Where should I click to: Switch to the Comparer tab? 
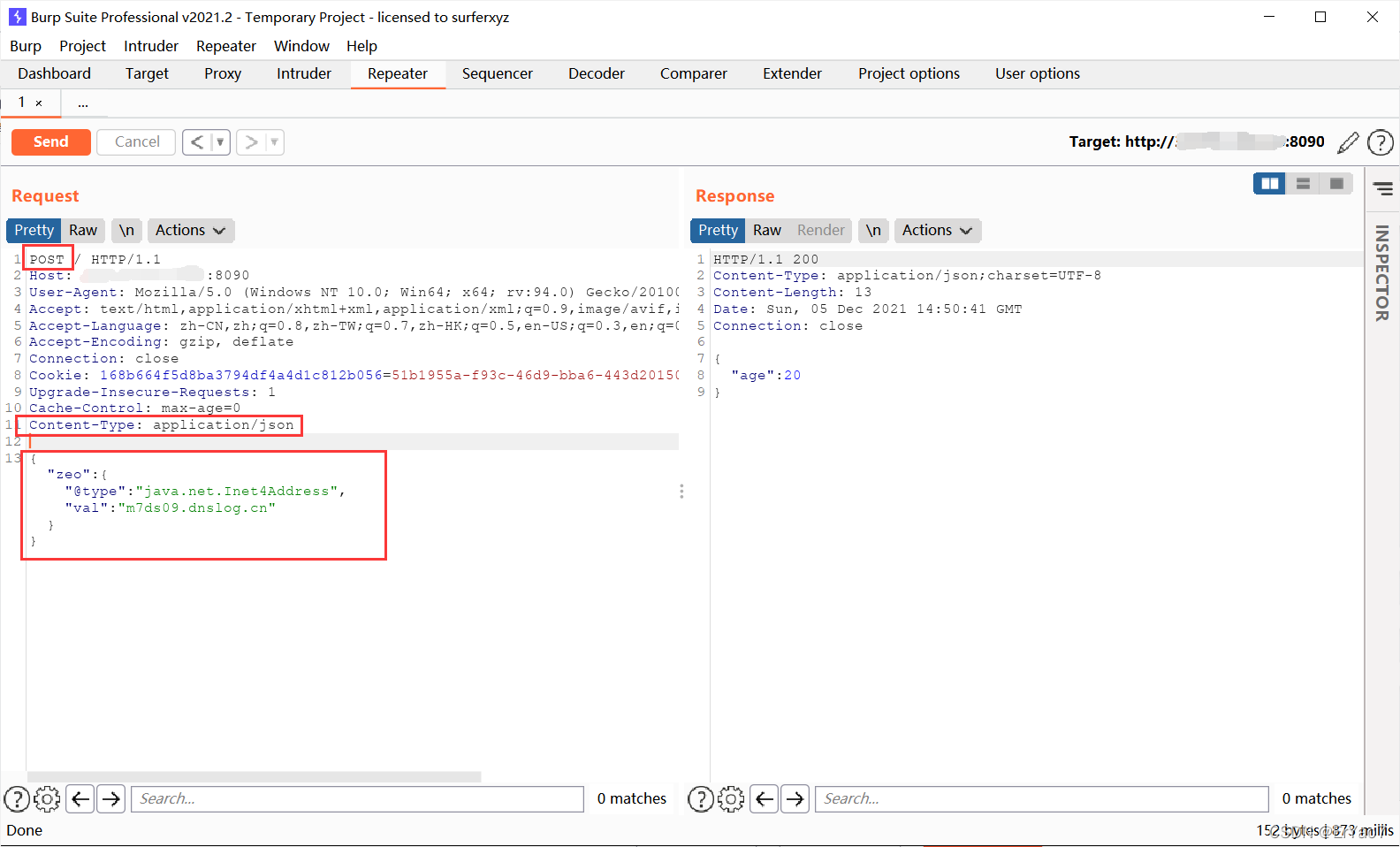(694, 73)
